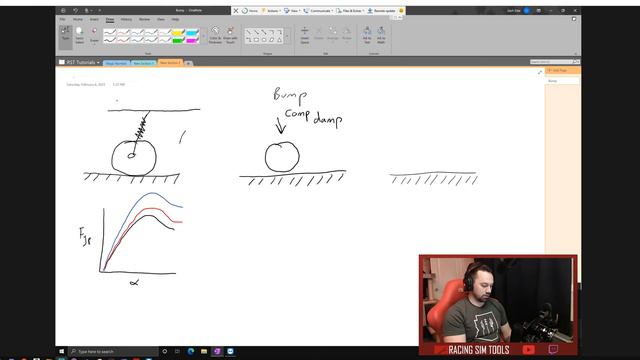Open the Review ribbon tab

coord(144,19)
